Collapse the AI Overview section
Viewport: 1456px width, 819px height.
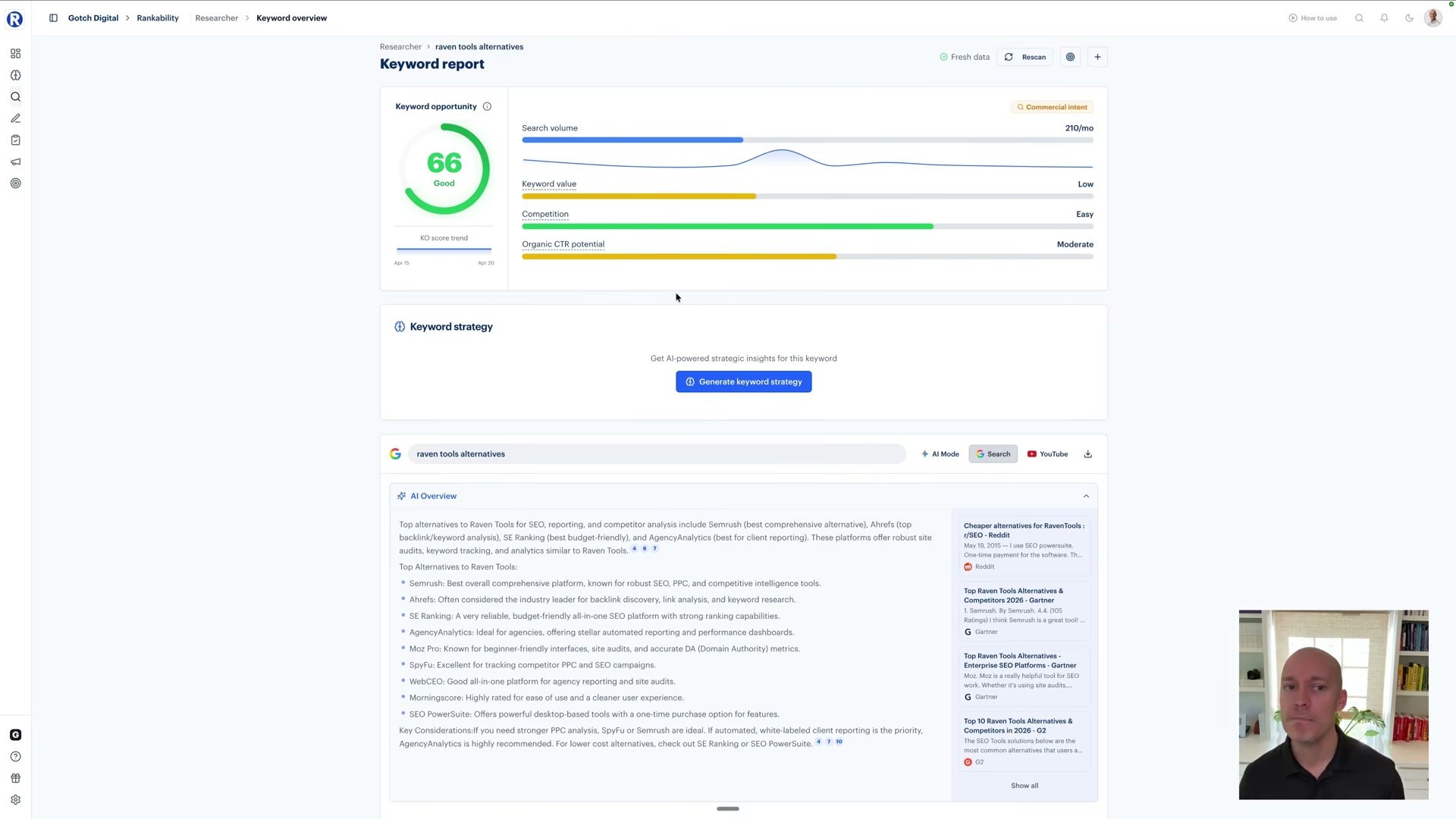[1086, 497]
